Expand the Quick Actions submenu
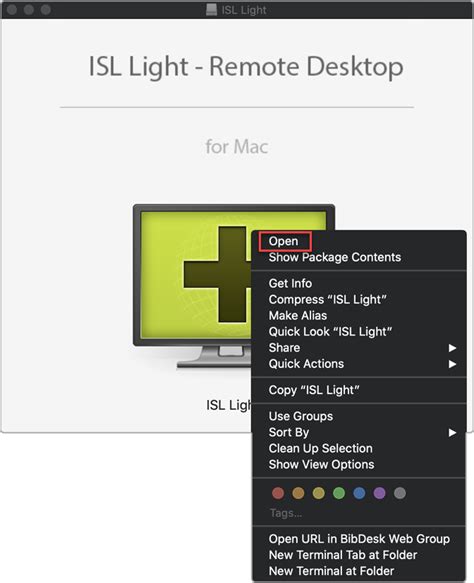 point(359,364)
